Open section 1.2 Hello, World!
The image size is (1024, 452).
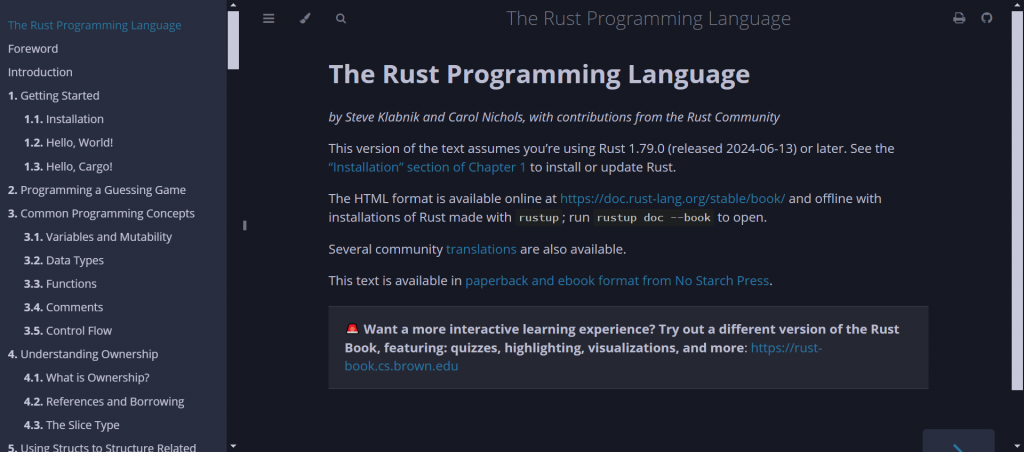(x=69, y=143)
